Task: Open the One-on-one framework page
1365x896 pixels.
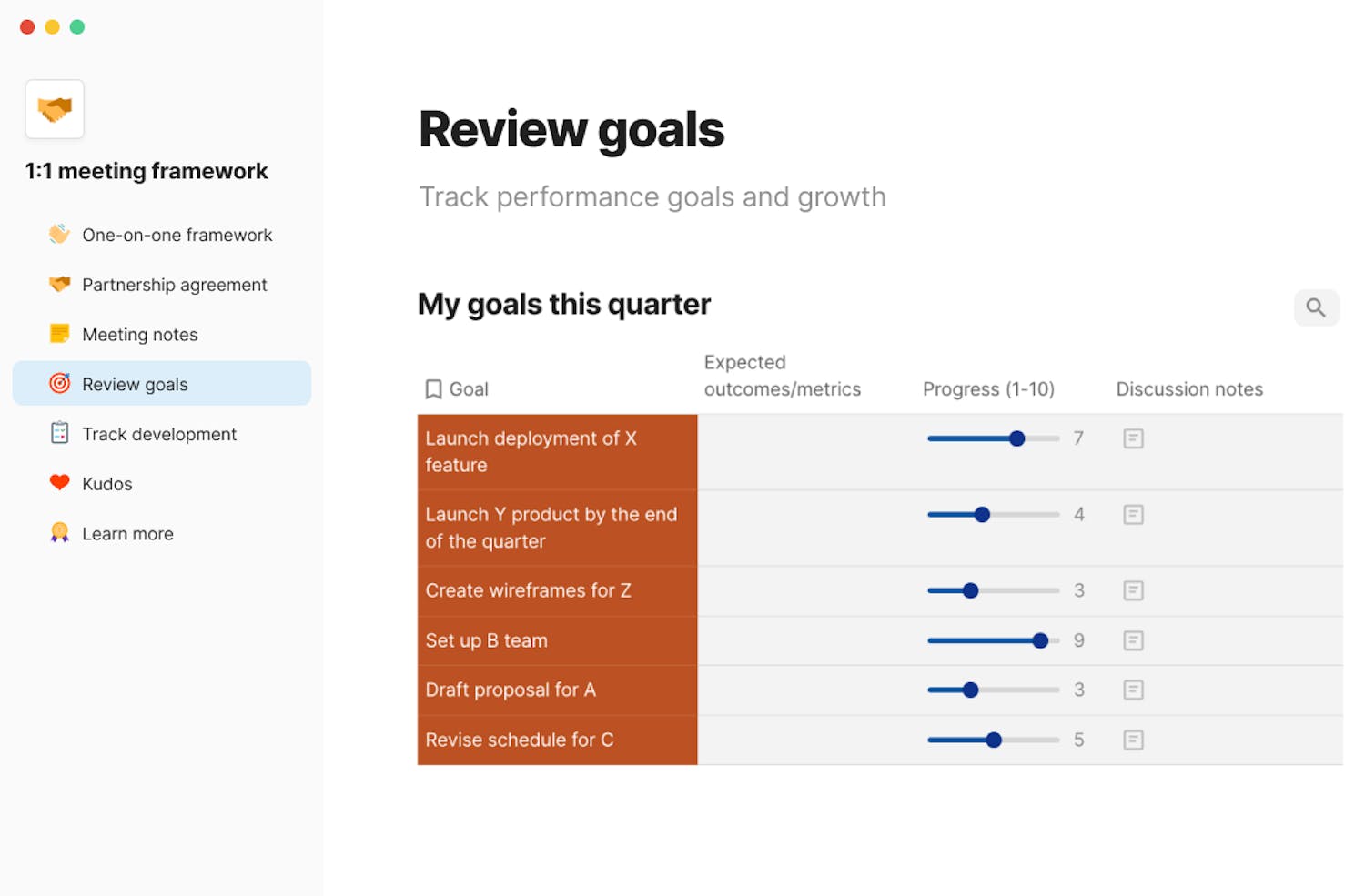Action: tap(177, 235)
